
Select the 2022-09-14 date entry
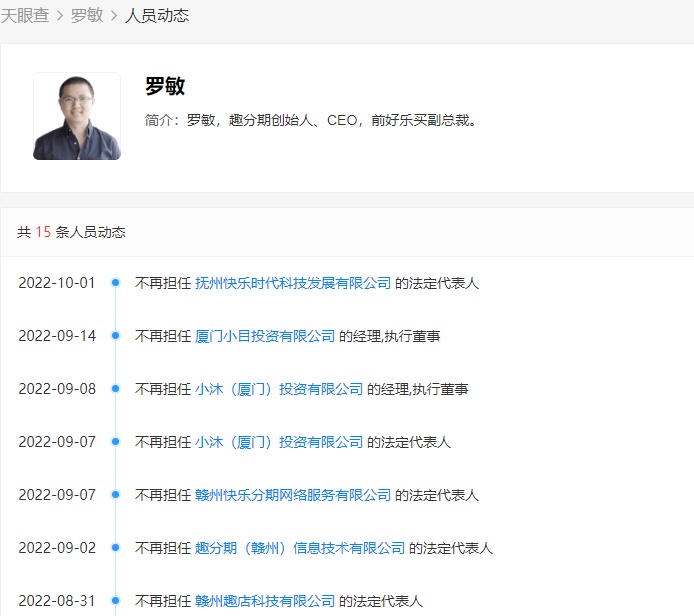tap(57, 336)
